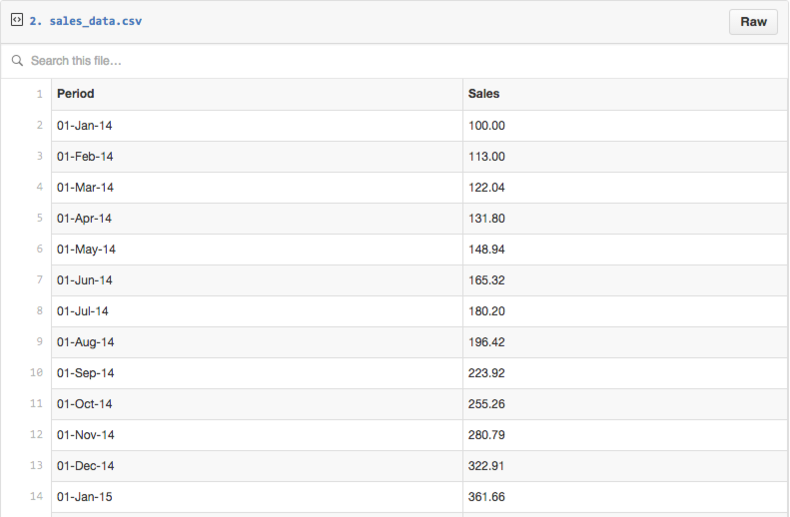Click the 01-Mar-14 period cell

pos(85,188)
